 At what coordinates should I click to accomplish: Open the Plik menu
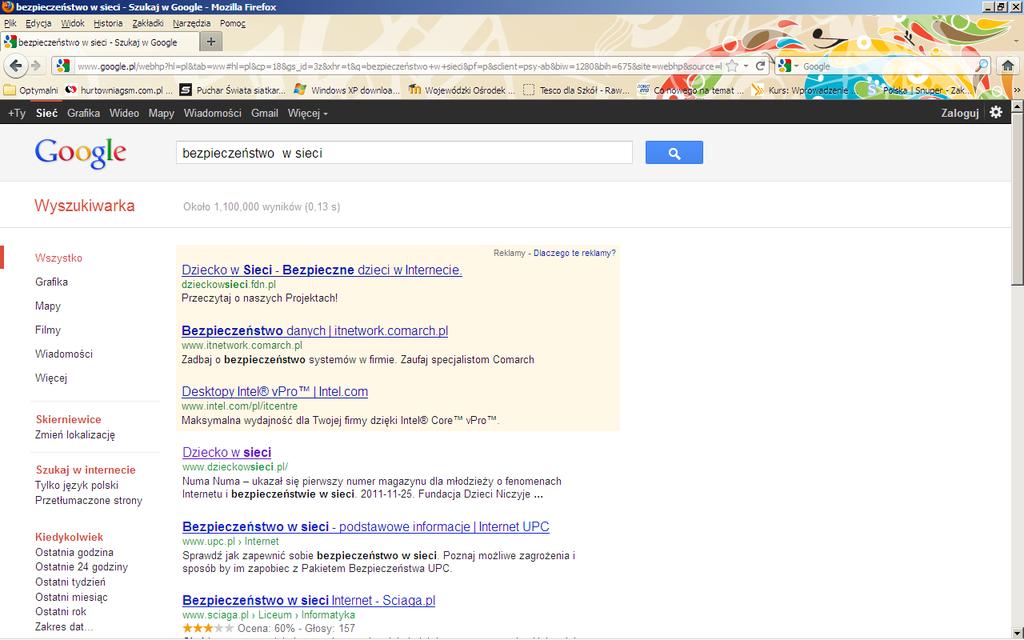coord(10,23)
